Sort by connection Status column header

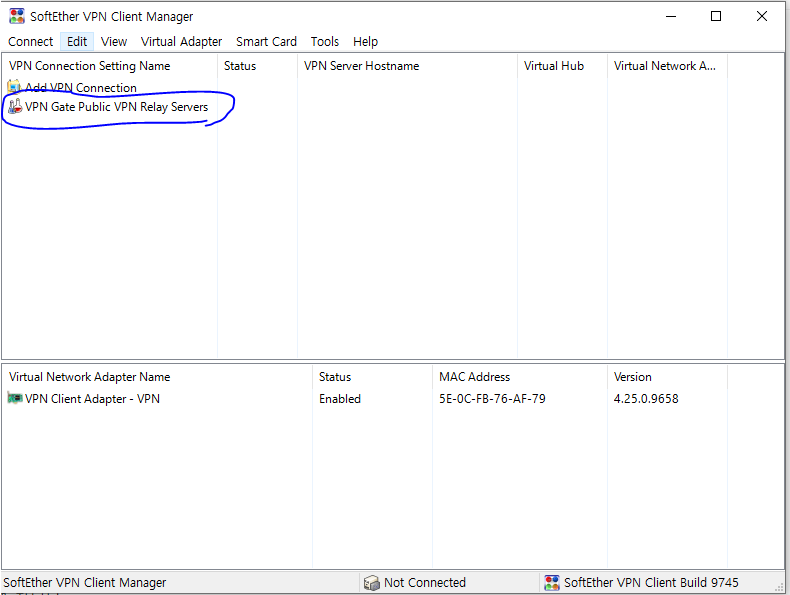pyautogui.click(x=257, y=66)
